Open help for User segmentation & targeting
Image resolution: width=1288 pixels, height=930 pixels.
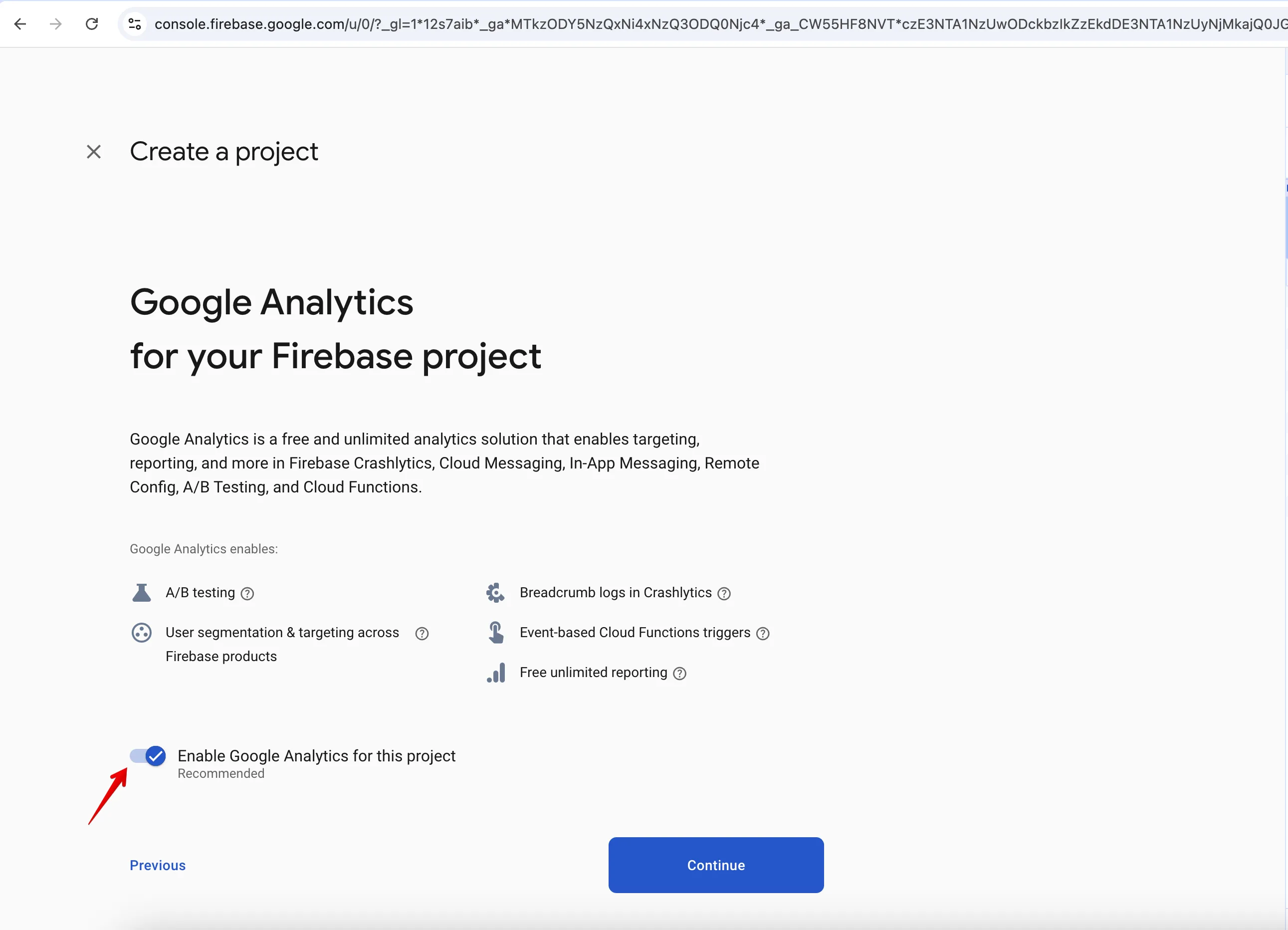[422, 634]
